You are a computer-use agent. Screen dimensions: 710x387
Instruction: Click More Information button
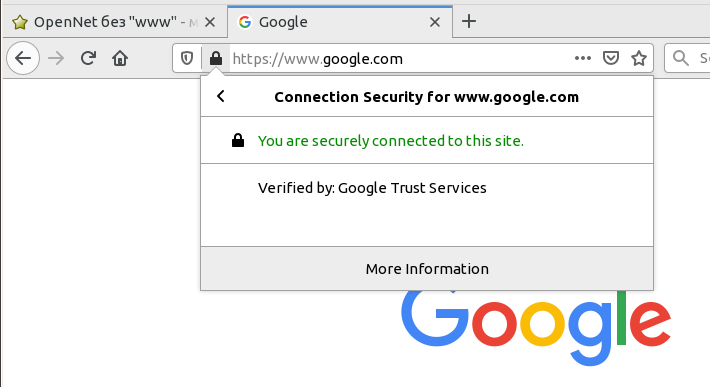coord(427,269)
